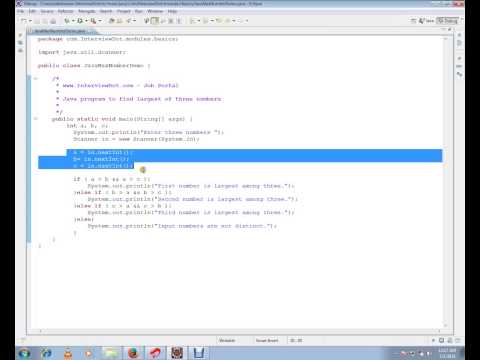
Task: Click 'Third number is largest' println line
Action: click(x=191, y=213)
